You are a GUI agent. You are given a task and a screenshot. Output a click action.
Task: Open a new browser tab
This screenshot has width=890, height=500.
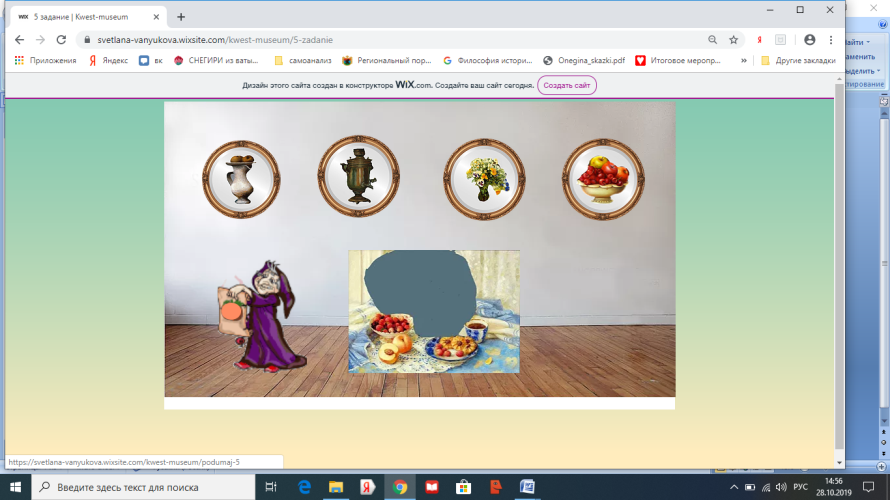(x=180, y=17)
